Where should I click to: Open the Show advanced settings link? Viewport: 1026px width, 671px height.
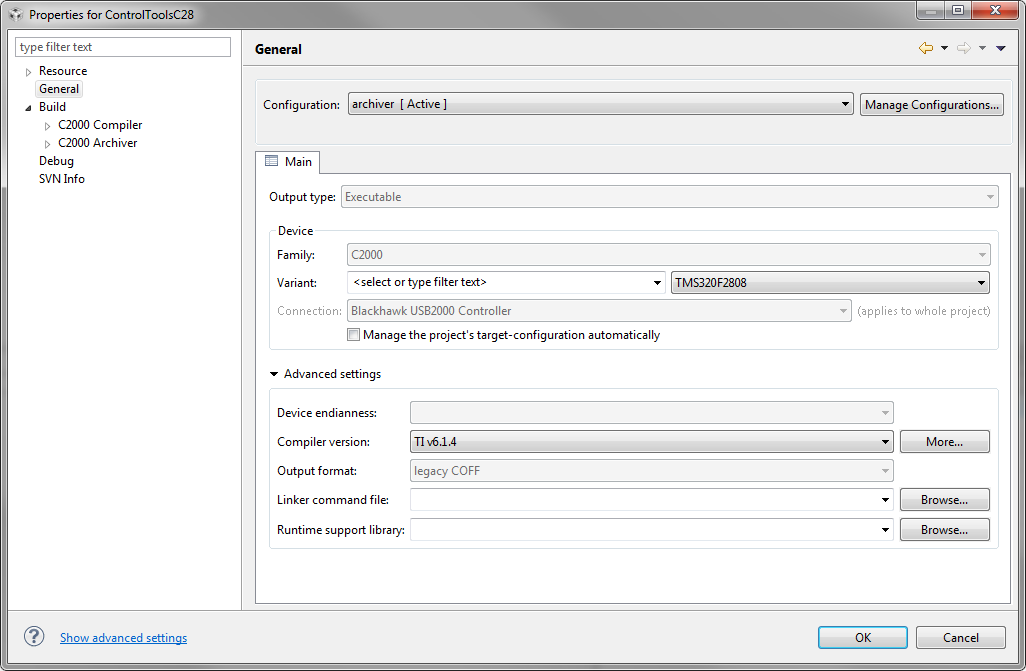tap(123, 637)
